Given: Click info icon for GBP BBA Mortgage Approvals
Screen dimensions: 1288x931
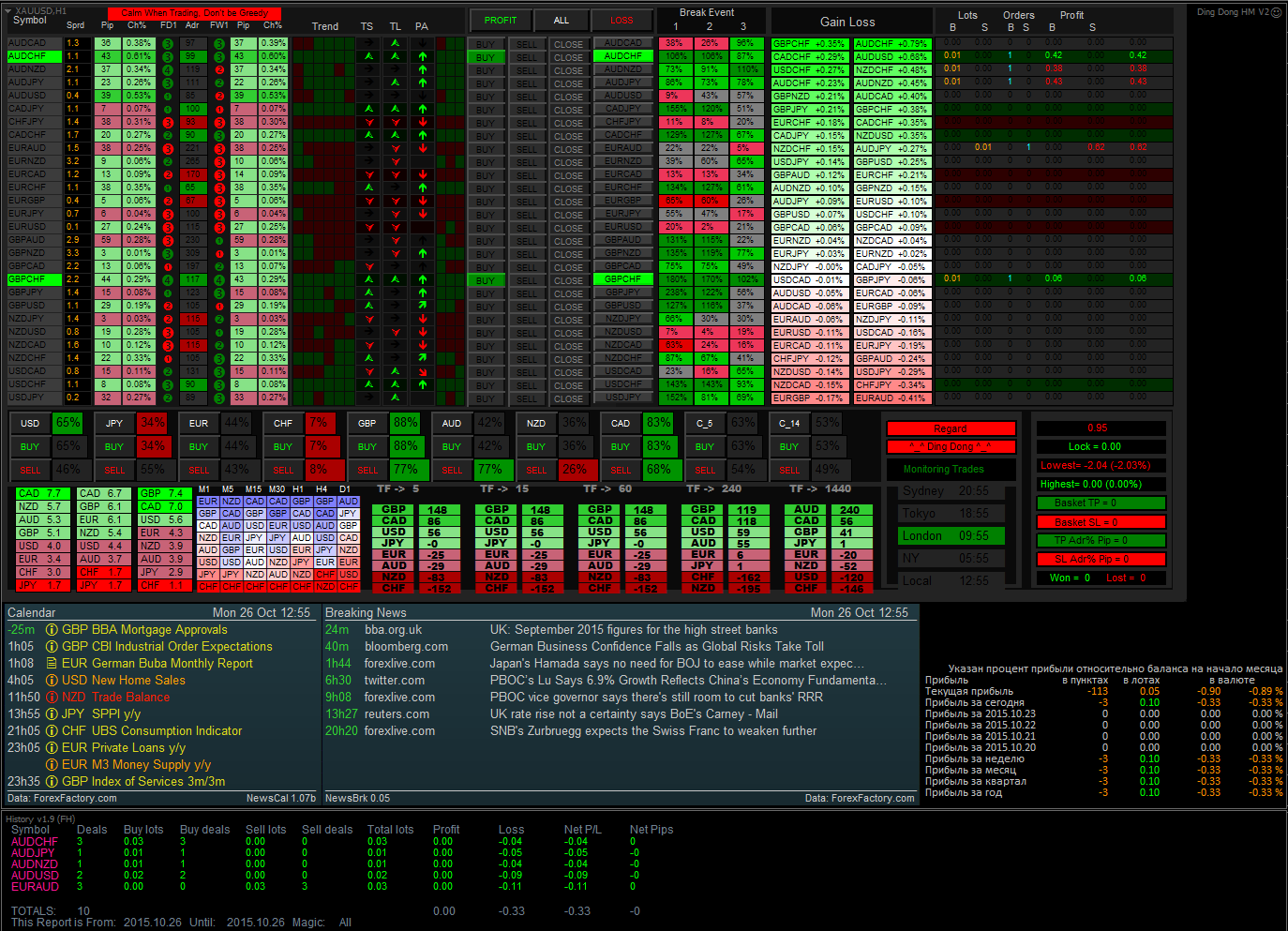Looking at the screenshot, I should tap(52, 630).
